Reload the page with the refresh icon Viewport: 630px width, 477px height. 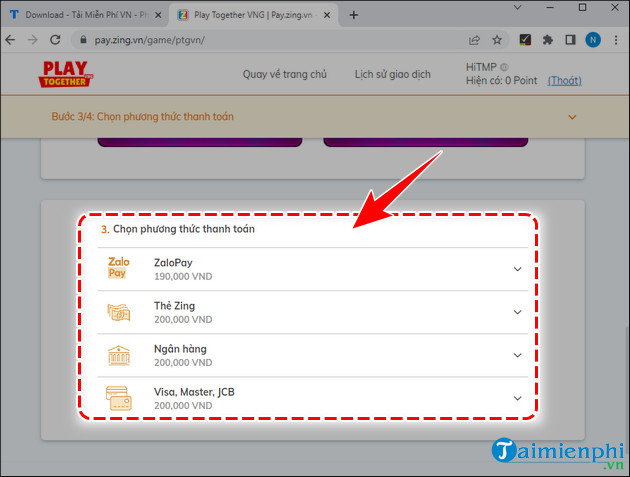tap(55, 40)
